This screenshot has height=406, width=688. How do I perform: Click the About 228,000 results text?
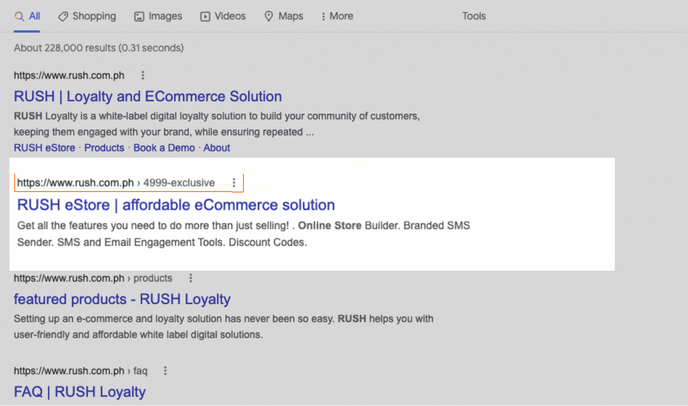tap(99, 48)
